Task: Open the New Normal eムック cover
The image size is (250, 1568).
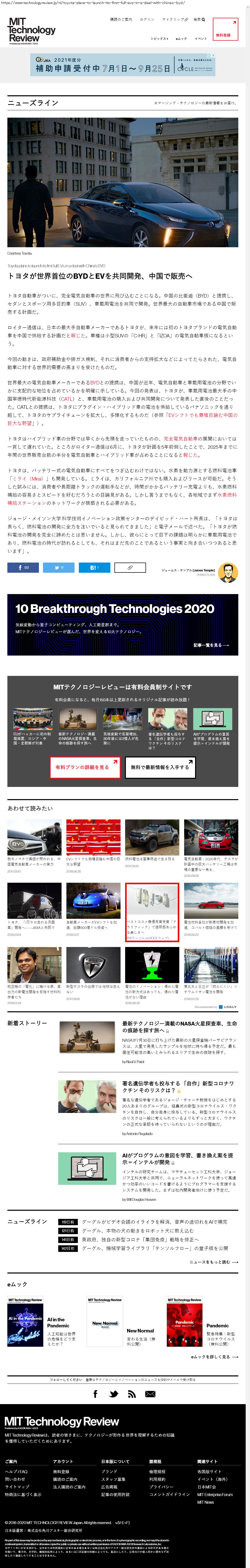Action: tap(105, 1322)
